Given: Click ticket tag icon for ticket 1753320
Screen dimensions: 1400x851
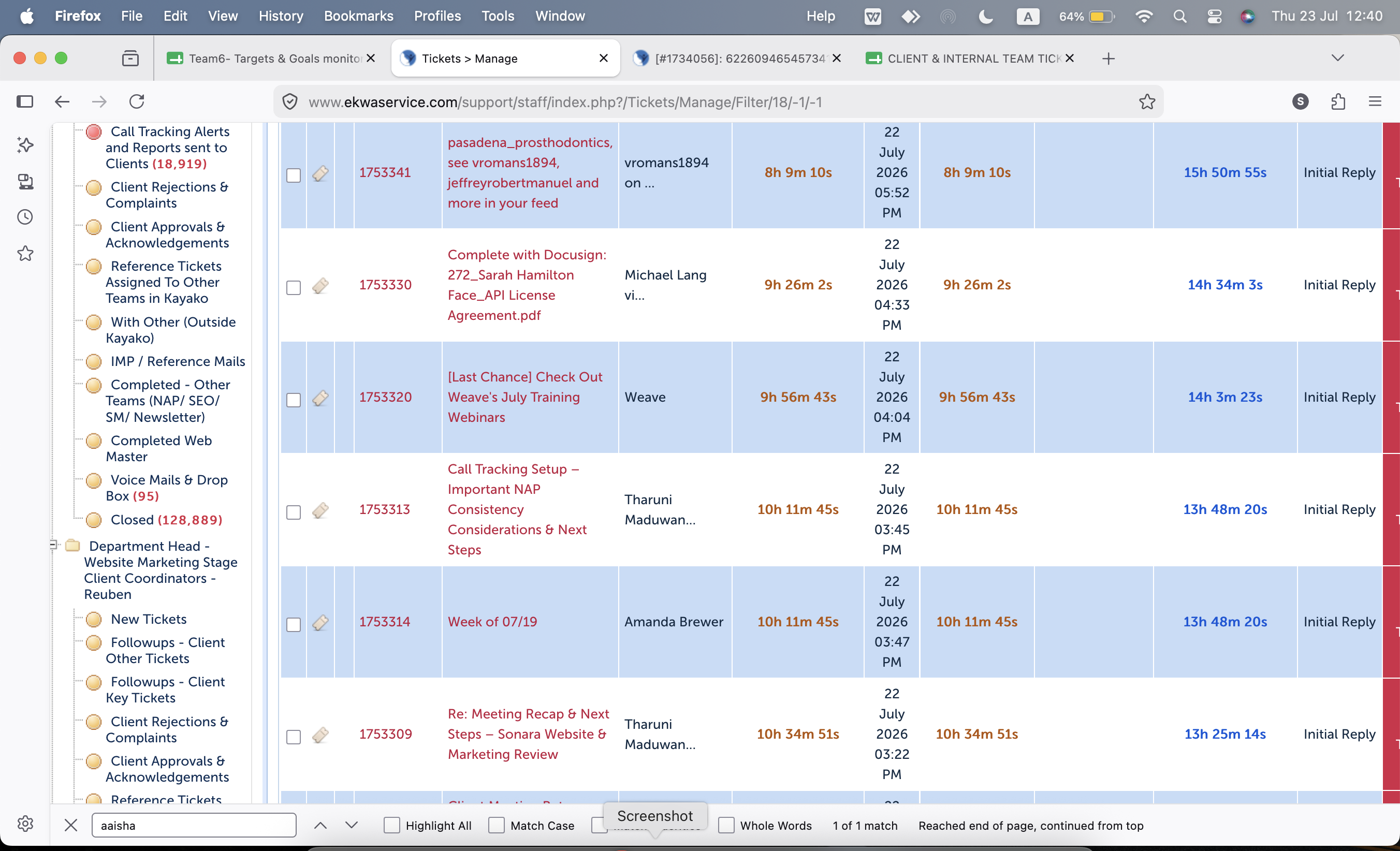Looking at the screenshot, I should (x=320, y=398).
